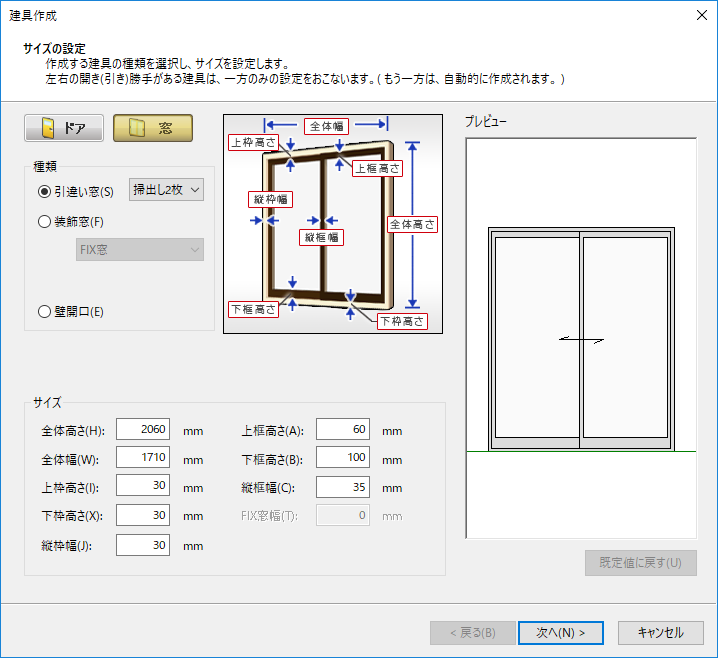718x658 pixels.
Task: Select the 窓 (window) type button
Action: [152, 128]
